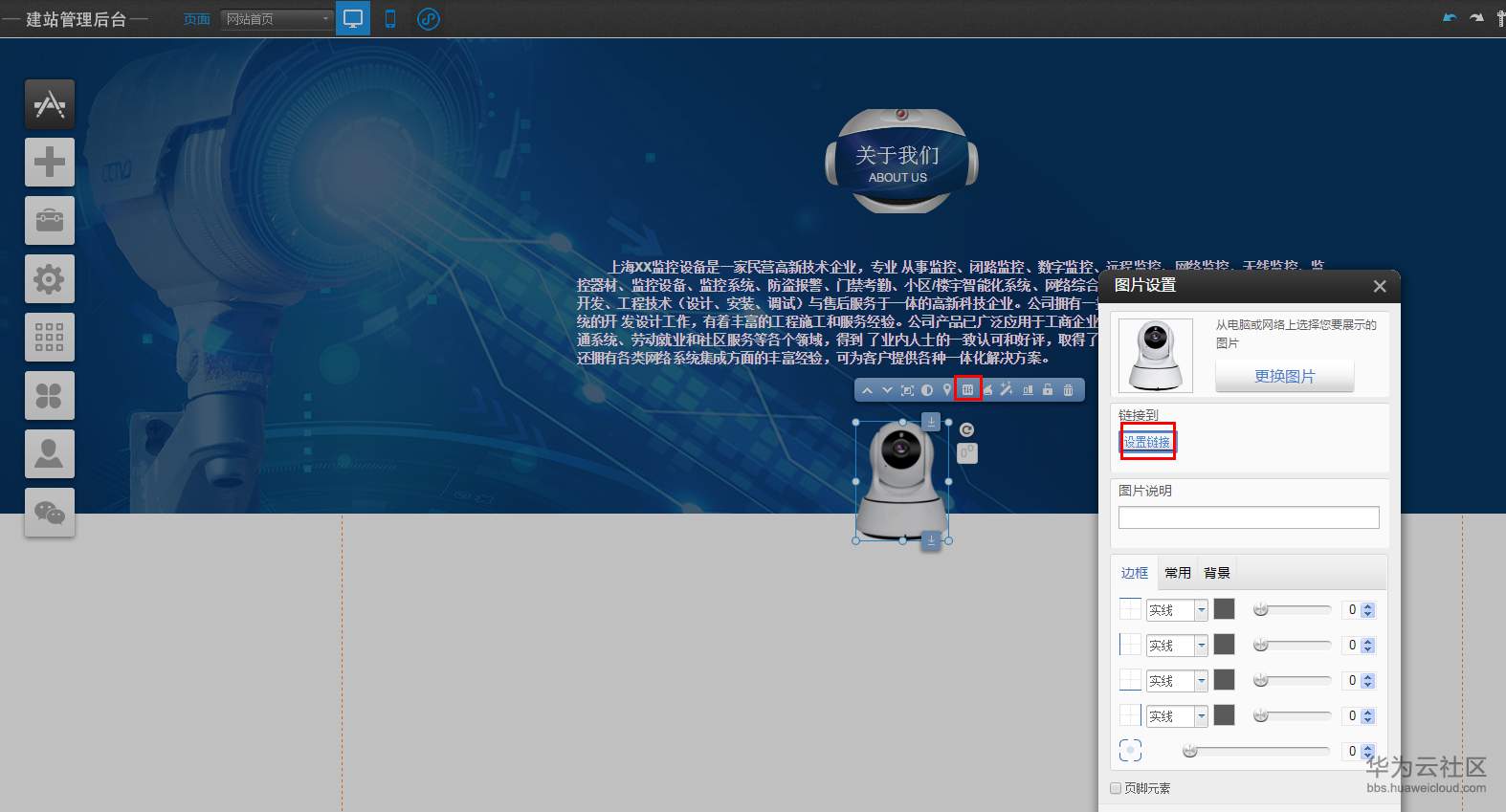
Task: Click the right border width slider
Action: coord(1293,715)
